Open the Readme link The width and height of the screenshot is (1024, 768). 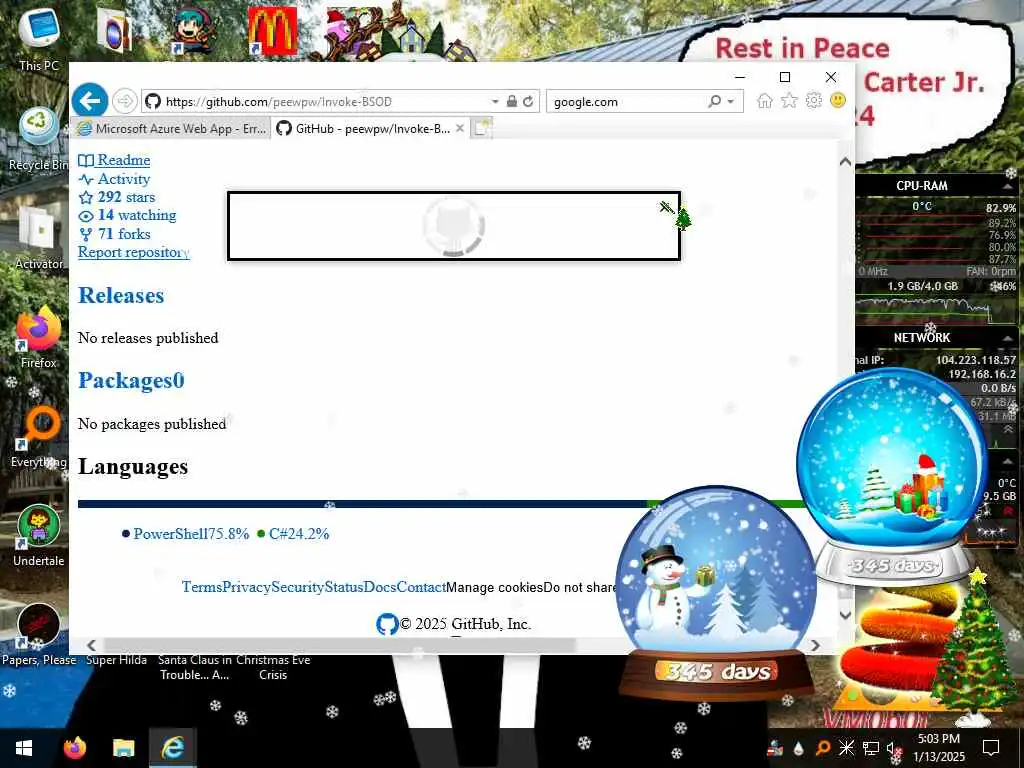[x=114, y=160]
